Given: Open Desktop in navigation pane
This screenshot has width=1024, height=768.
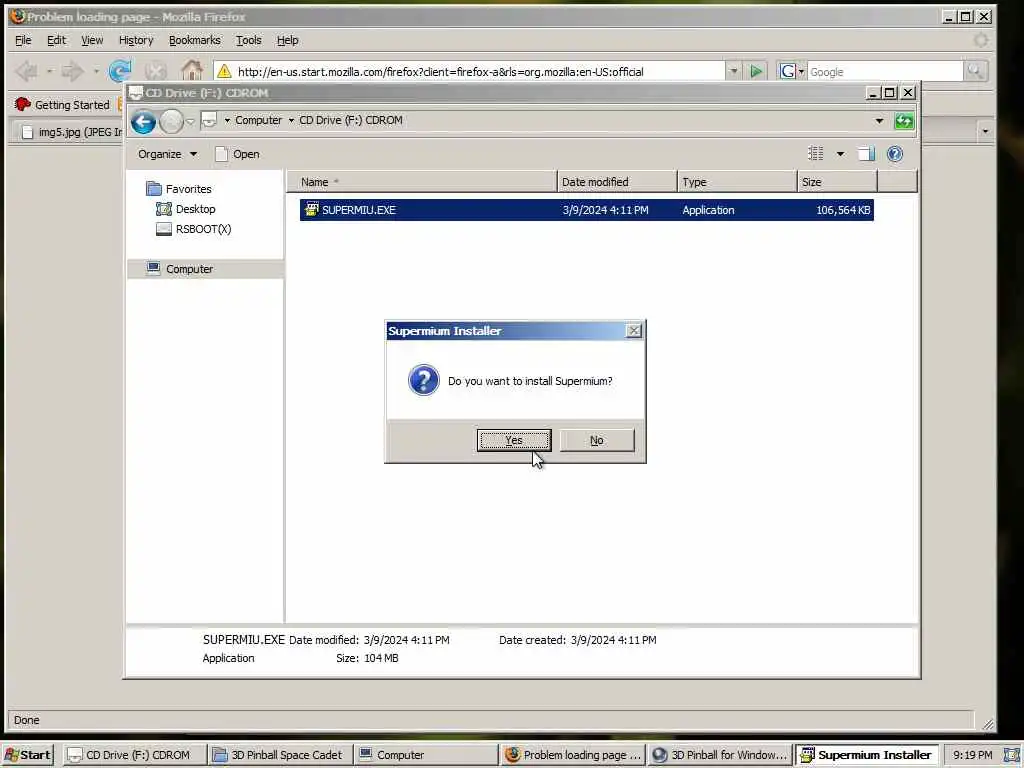Looking at the screenshot, I should 186,209.
